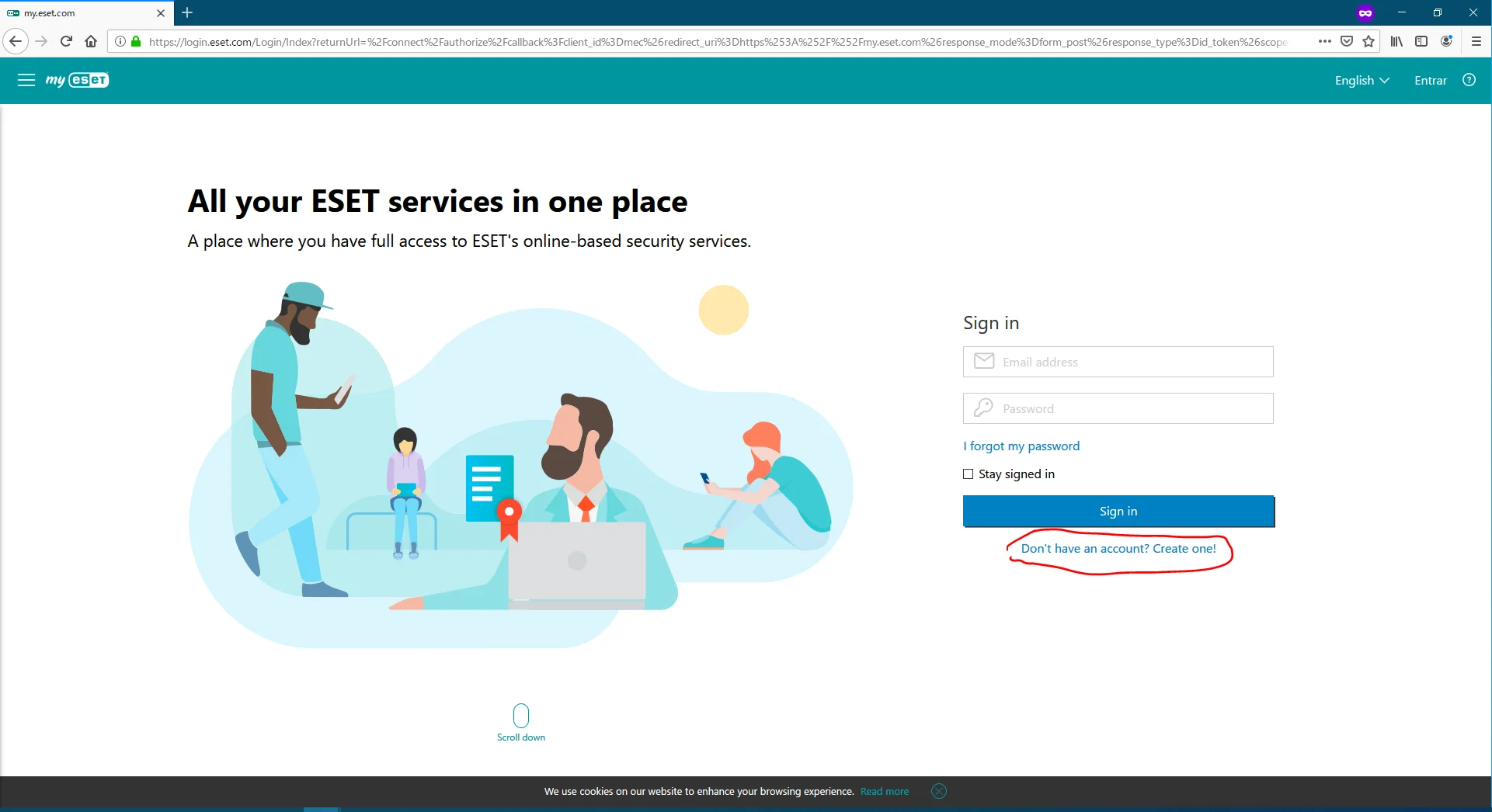Go to the browser home page
The width and height of the screenshot is (1492, 812).
tap(91, 41)
